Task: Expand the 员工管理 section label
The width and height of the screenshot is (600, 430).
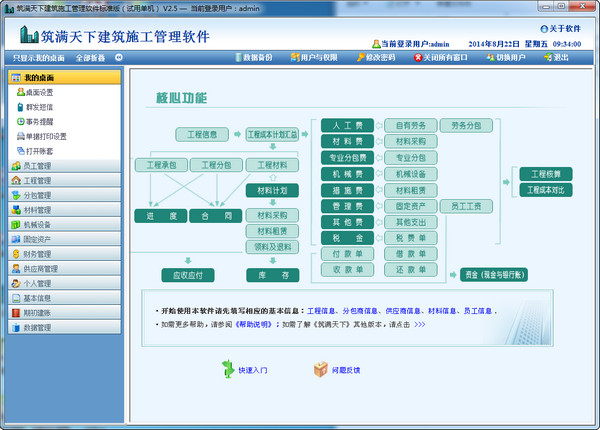Action: tap(37, 166)
